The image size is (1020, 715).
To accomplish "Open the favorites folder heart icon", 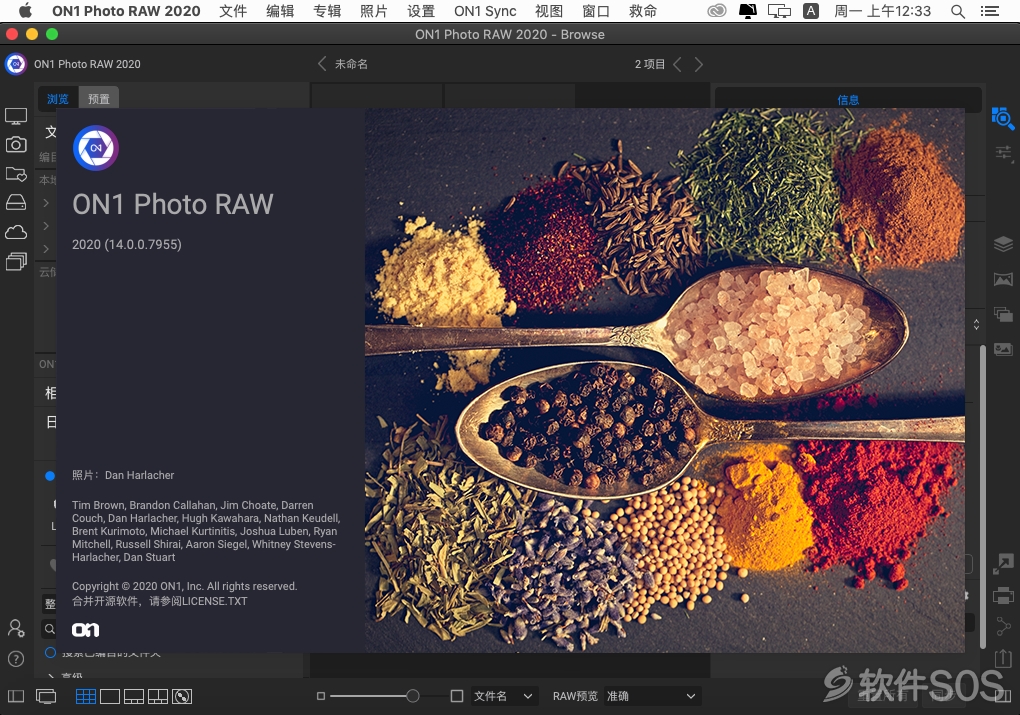I will tap(16, 174).
